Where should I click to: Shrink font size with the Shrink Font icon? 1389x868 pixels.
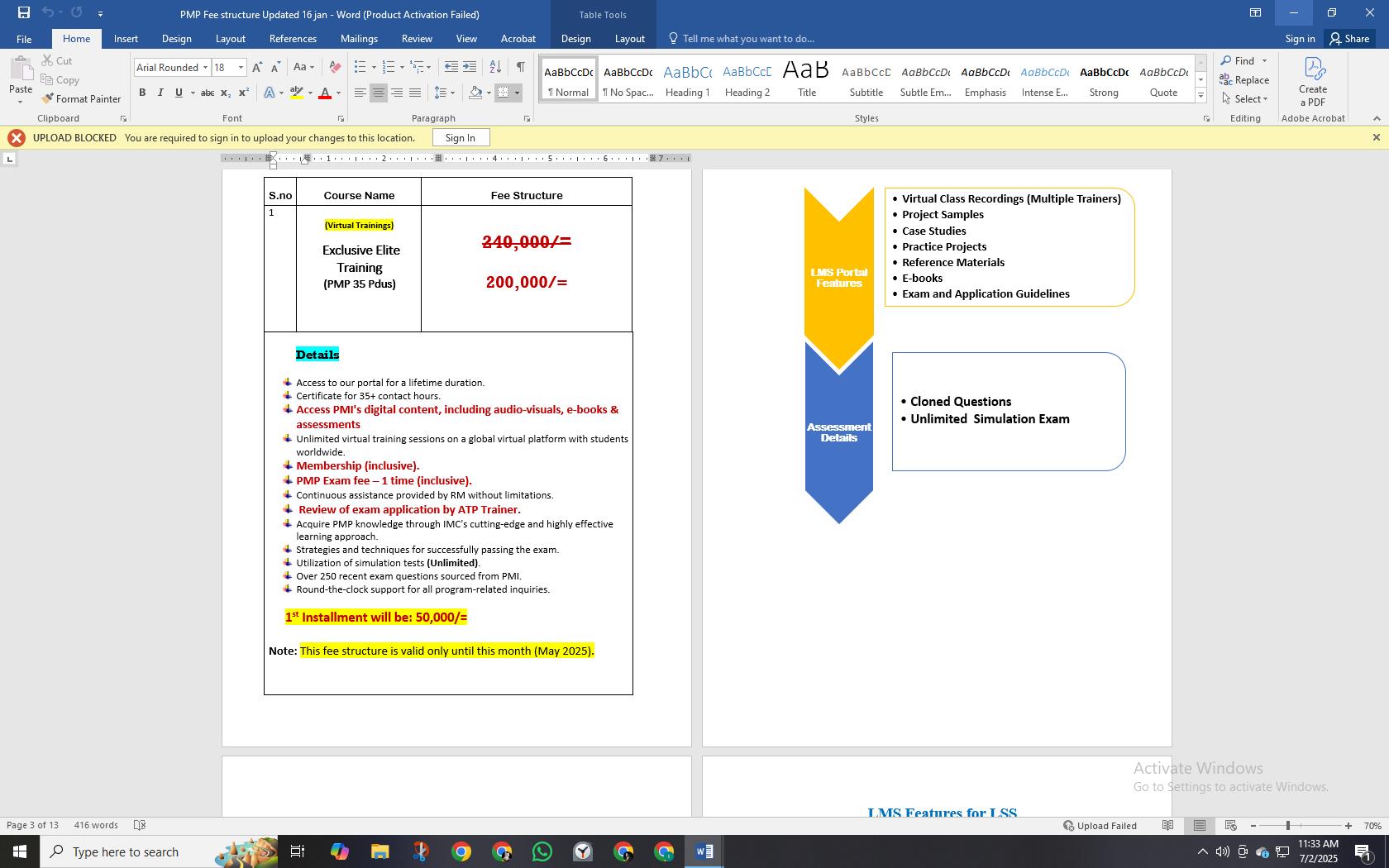tap(275, 67)
